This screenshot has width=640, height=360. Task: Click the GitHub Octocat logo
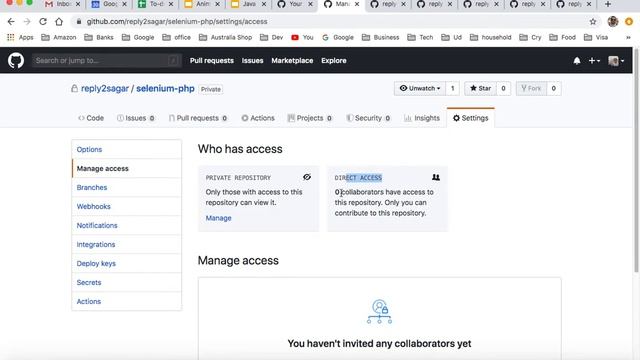(16, 60)
